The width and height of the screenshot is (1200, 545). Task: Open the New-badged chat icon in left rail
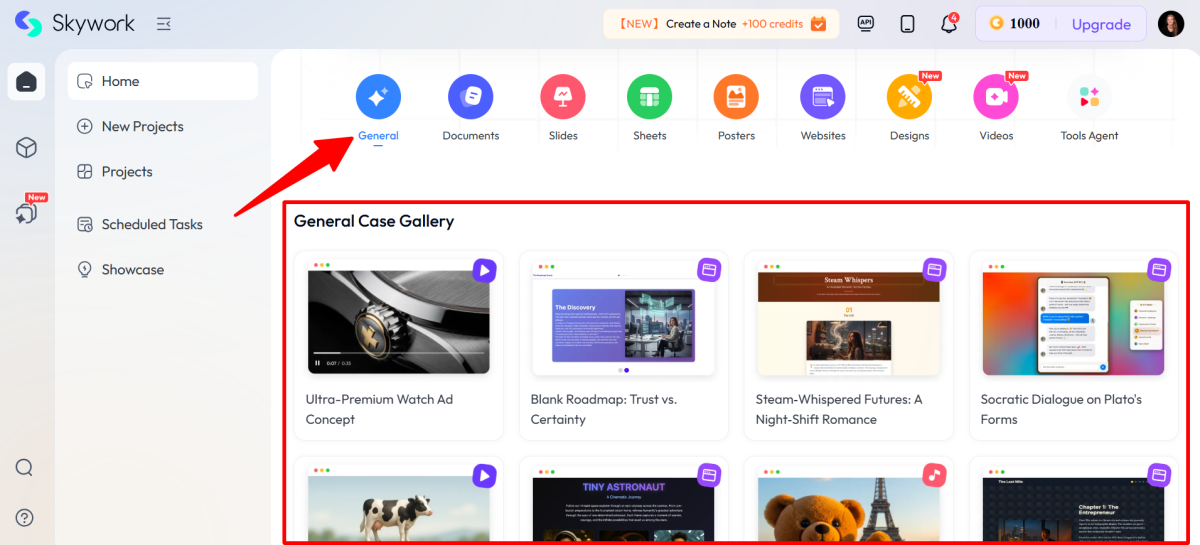click(27, 212)
